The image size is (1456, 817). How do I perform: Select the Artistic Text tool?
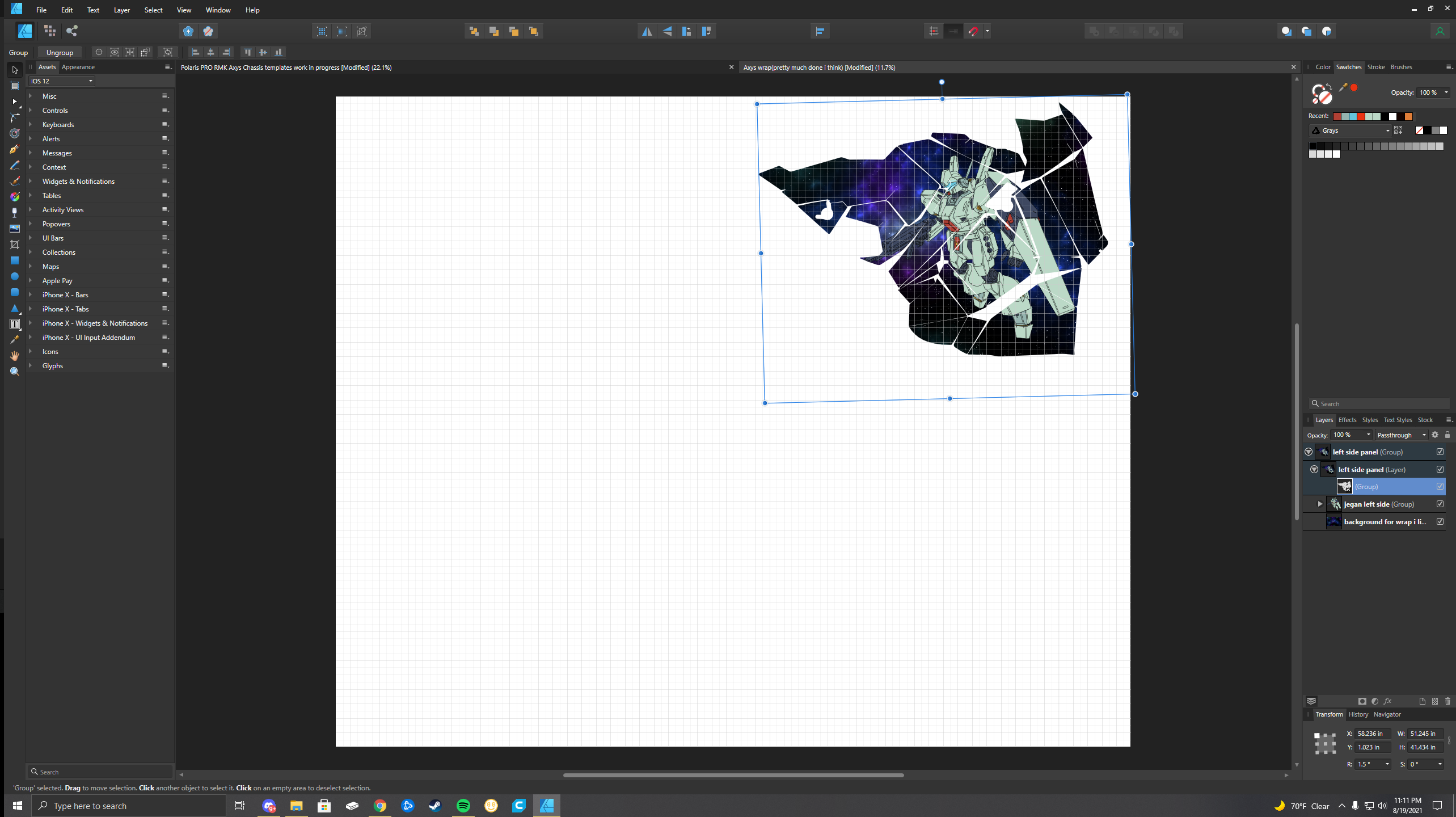[15, 324]
